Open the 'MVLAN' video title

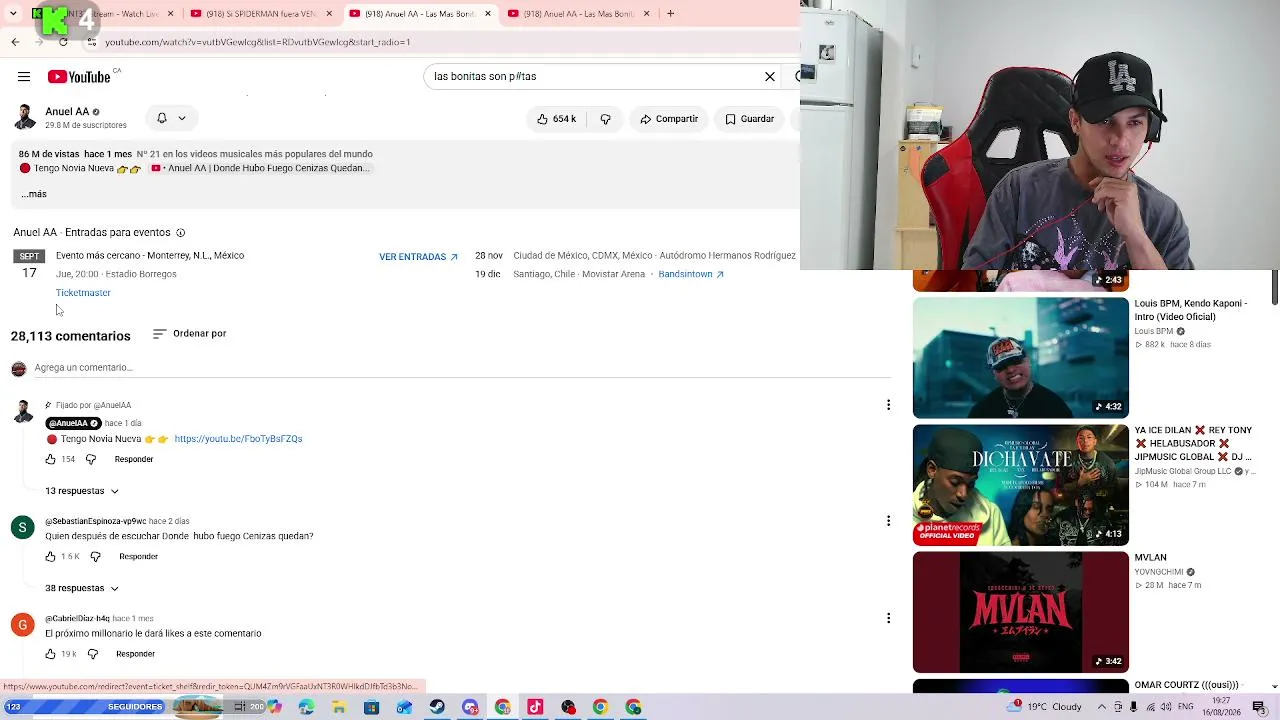click(x=1151, y=558)
